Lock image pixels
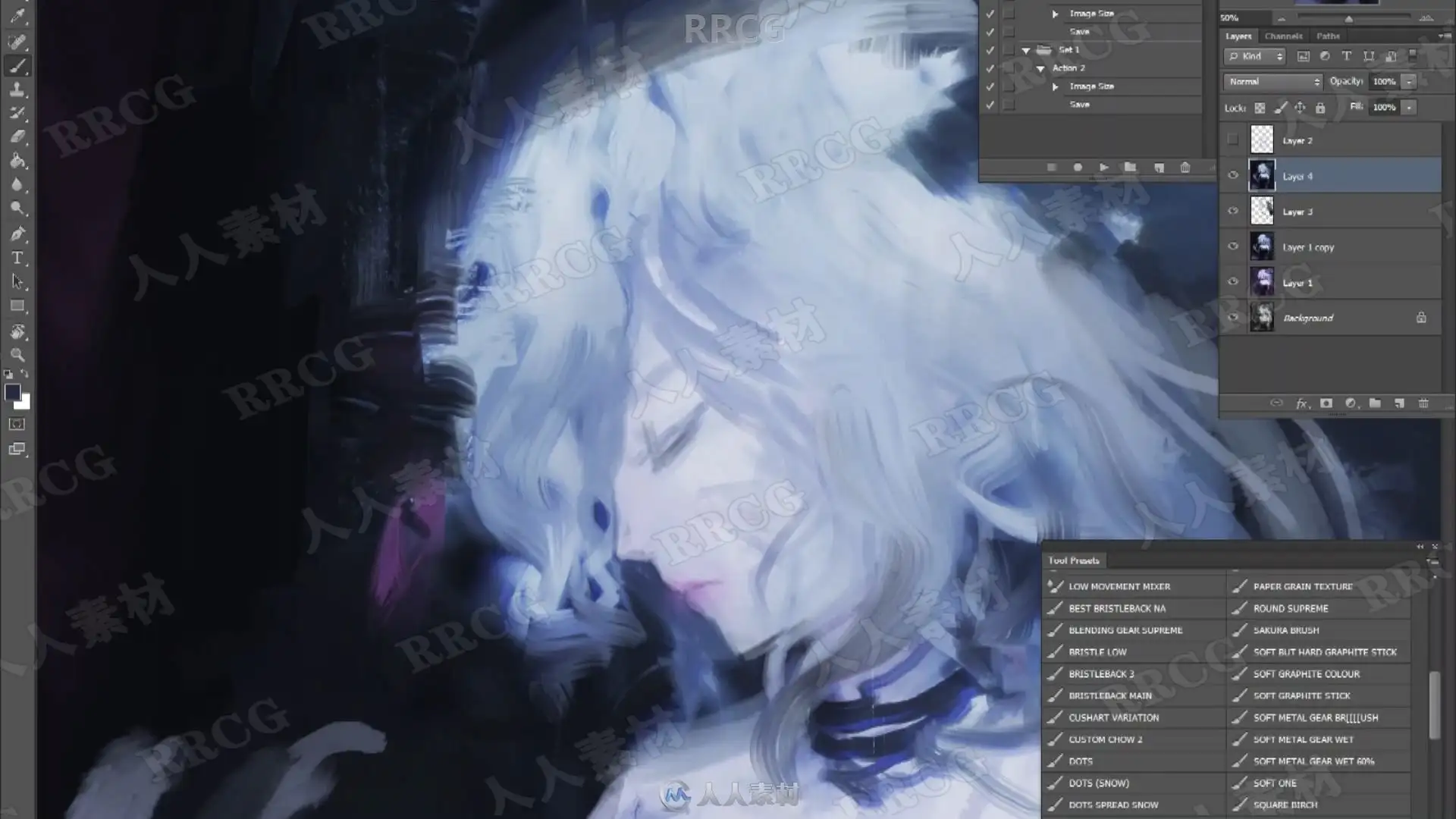Viewport: 1456px width, 819px height. click(x=1280, y=108)
